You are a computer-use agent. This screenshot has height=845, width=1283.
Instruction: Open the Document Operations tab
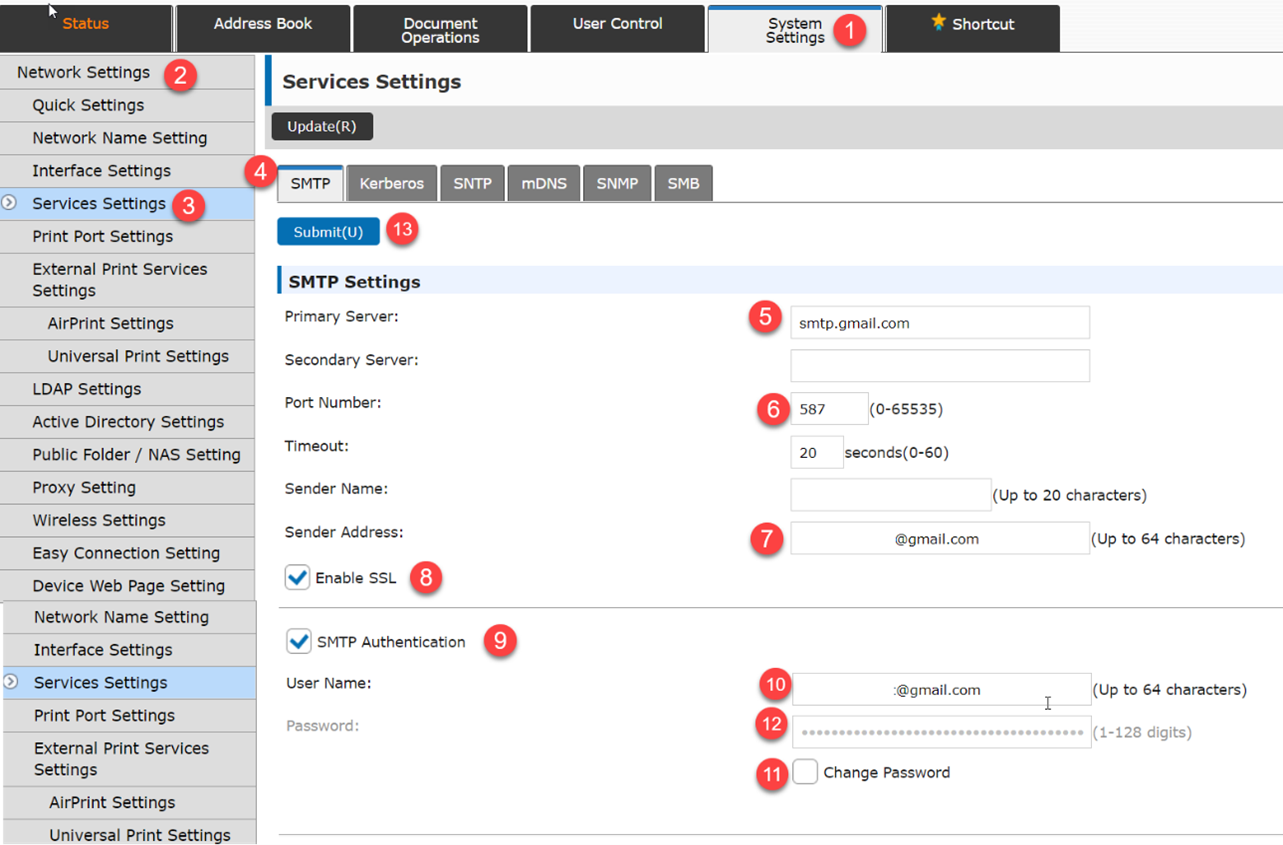point(440,27)
